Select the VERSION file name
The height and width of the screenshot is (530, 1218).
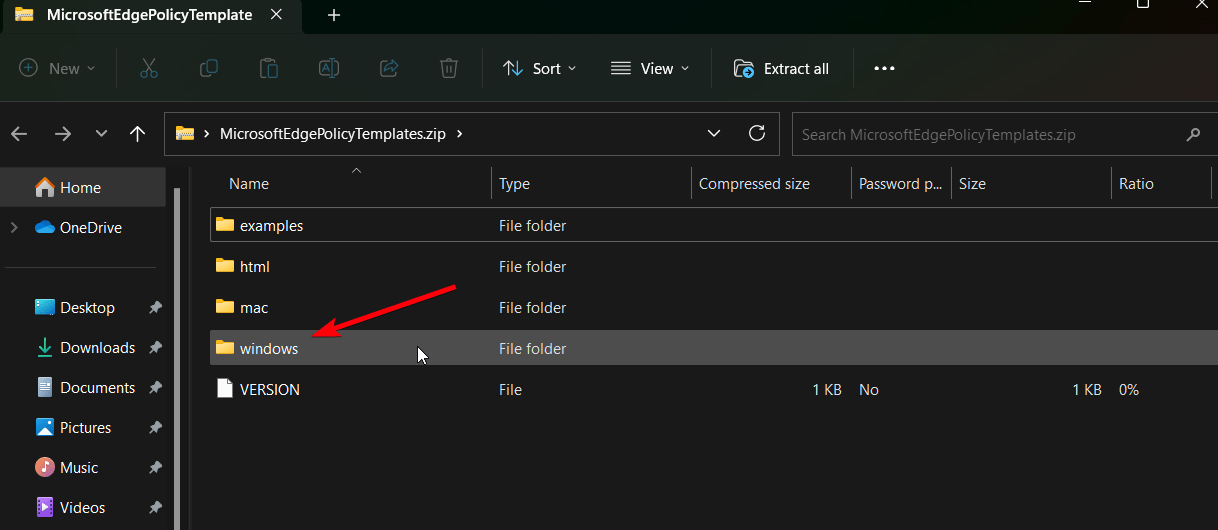pos(270,389)
